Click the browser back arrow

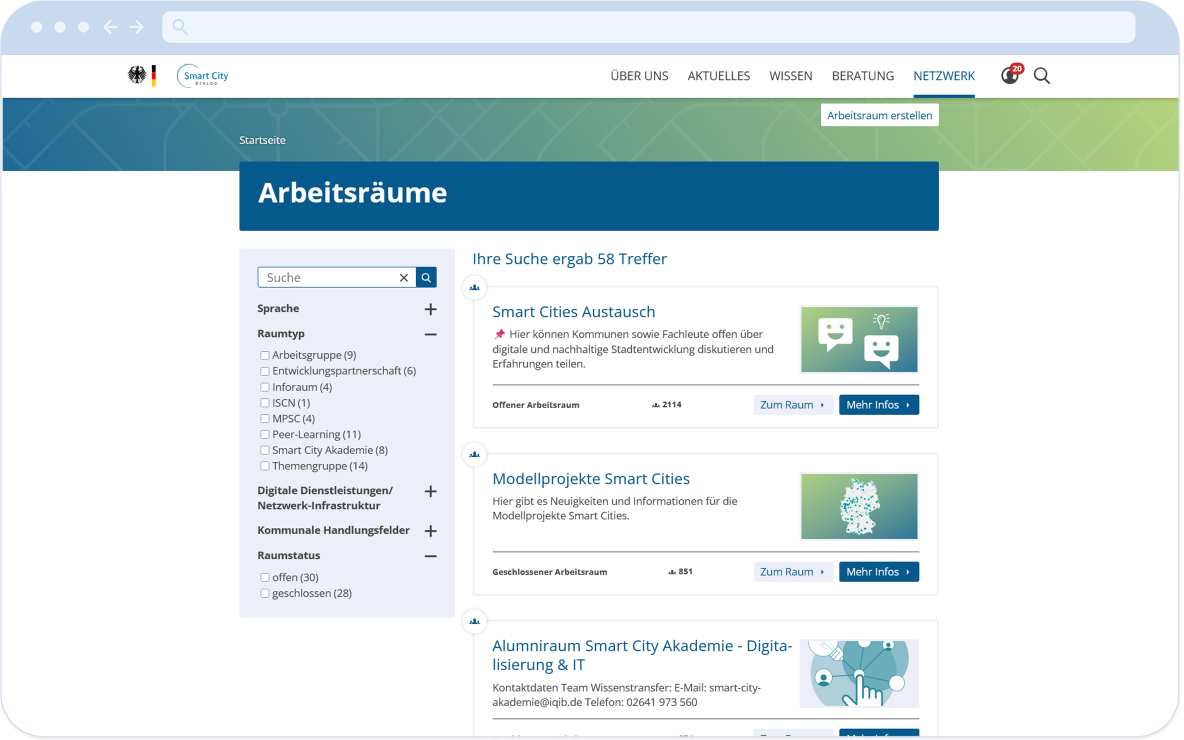click(110, 27)
